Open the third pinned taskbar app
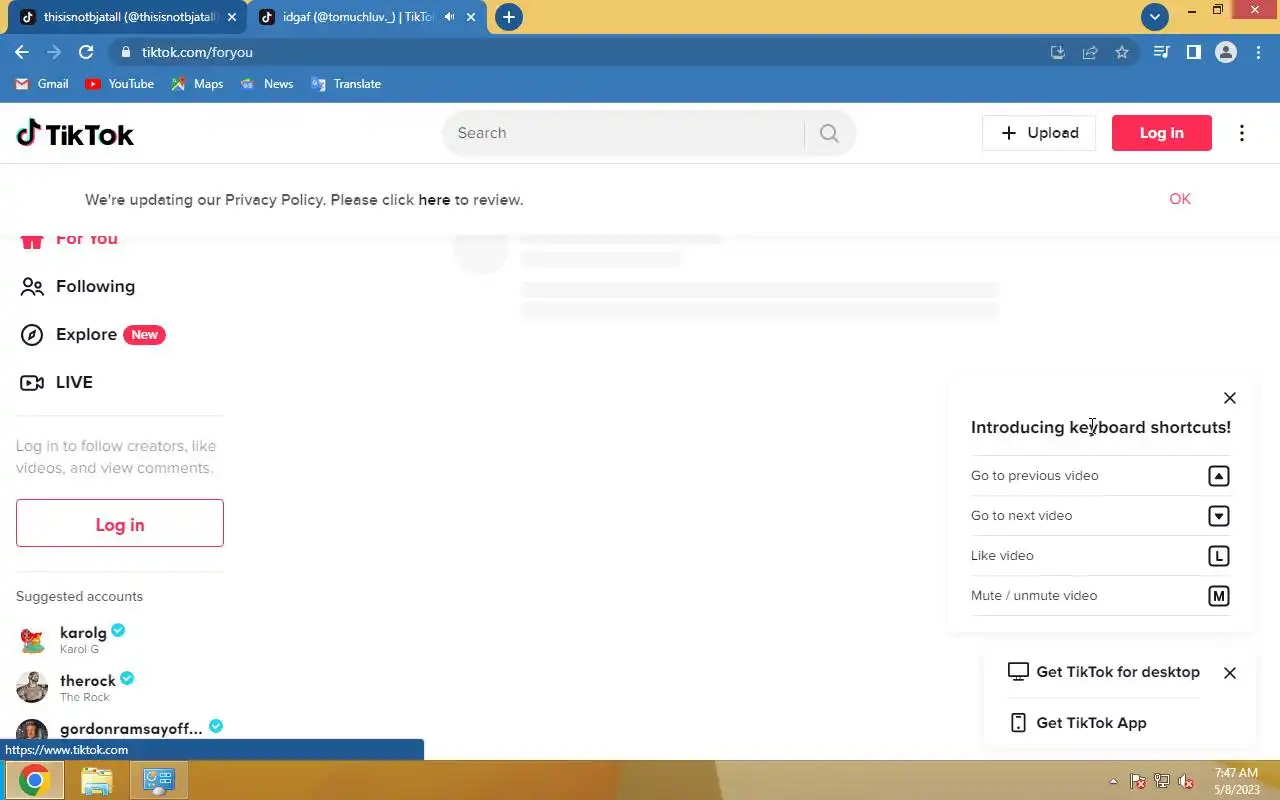The height and width of the screenshot is (800, 1280). point(159,780)
